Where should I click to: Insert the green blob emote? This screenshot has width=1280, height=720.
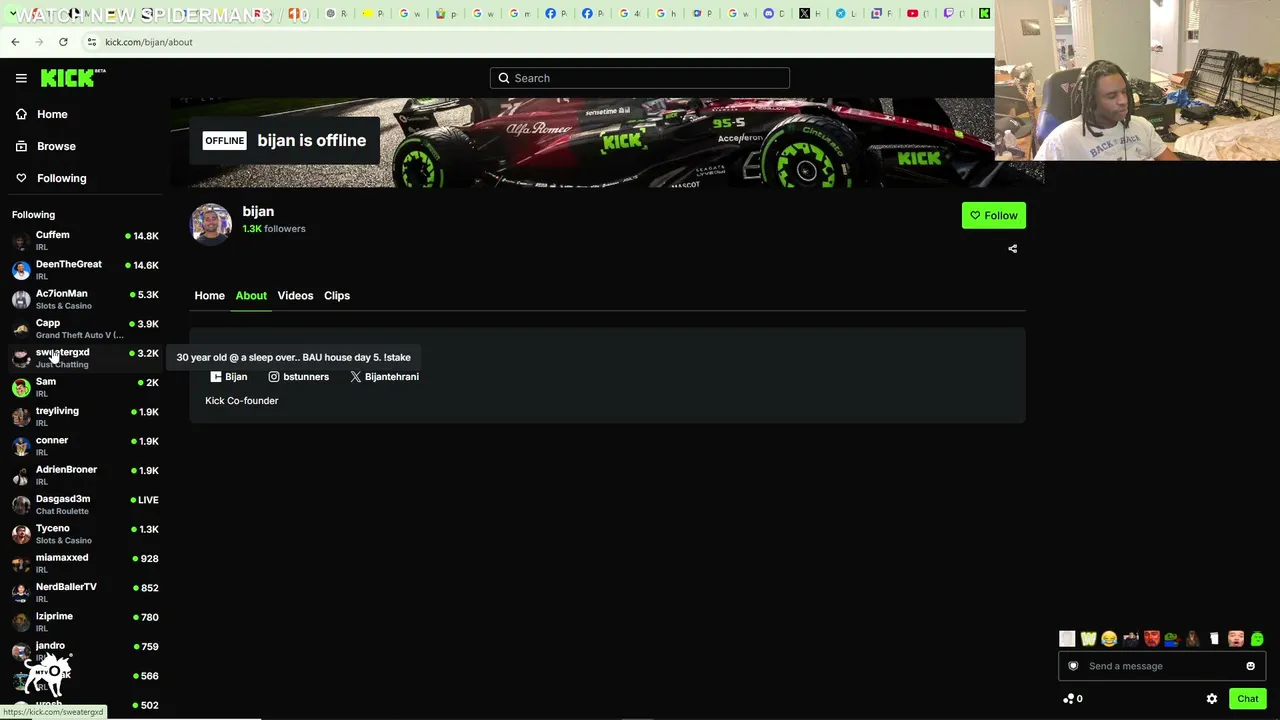coord(1257,639)
